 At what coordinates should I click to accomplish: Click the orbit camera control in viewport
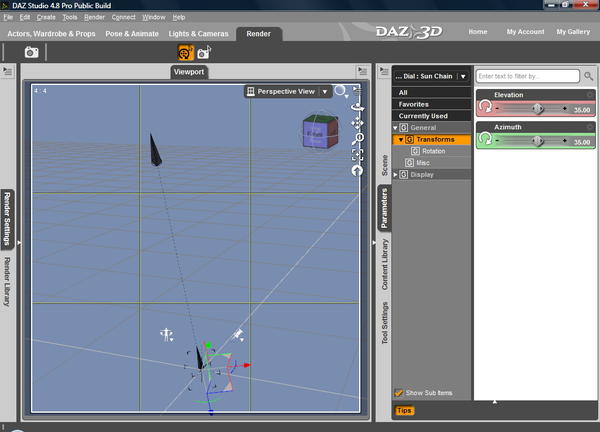click(357, 108)
